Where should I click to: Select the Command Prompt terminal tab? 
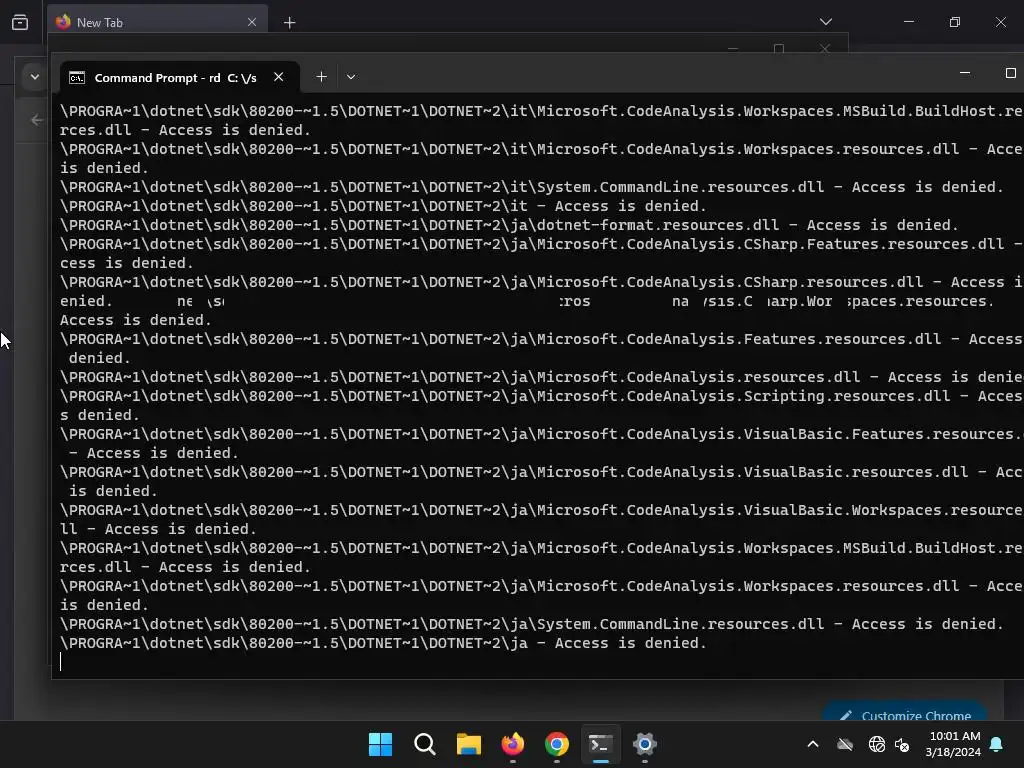coord(180,77)
